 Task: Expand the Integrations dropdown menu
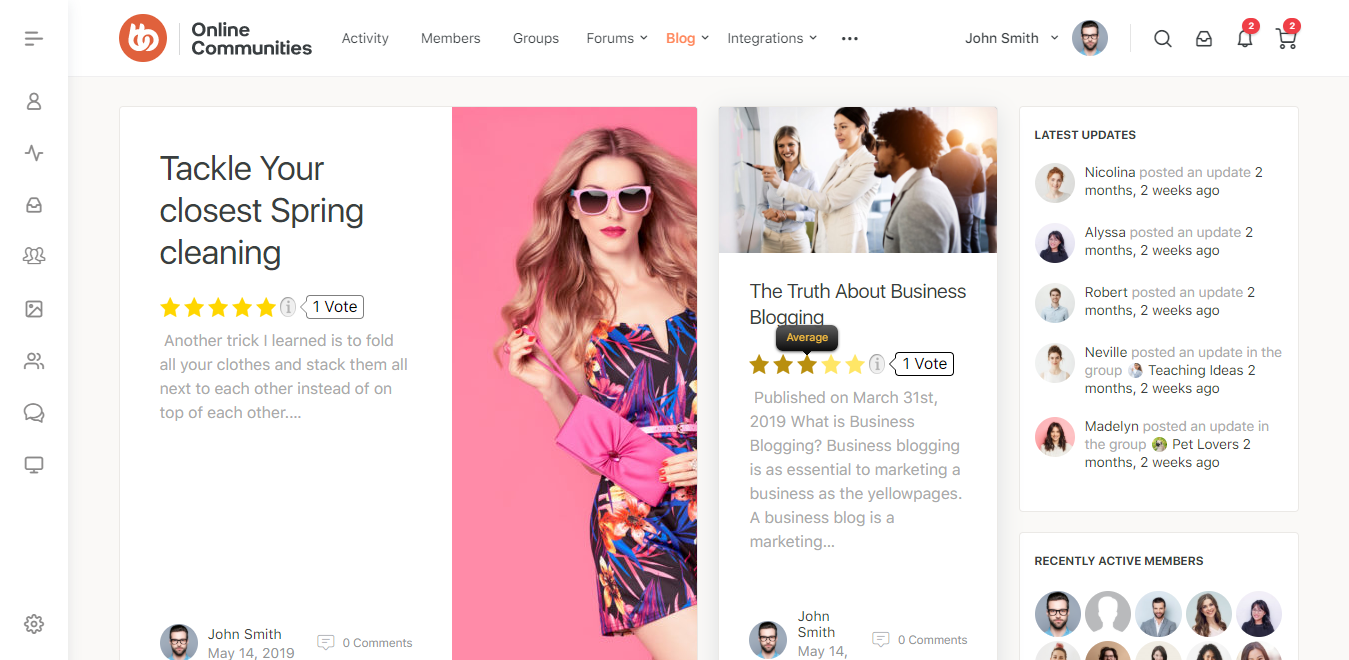pos(771,38)
